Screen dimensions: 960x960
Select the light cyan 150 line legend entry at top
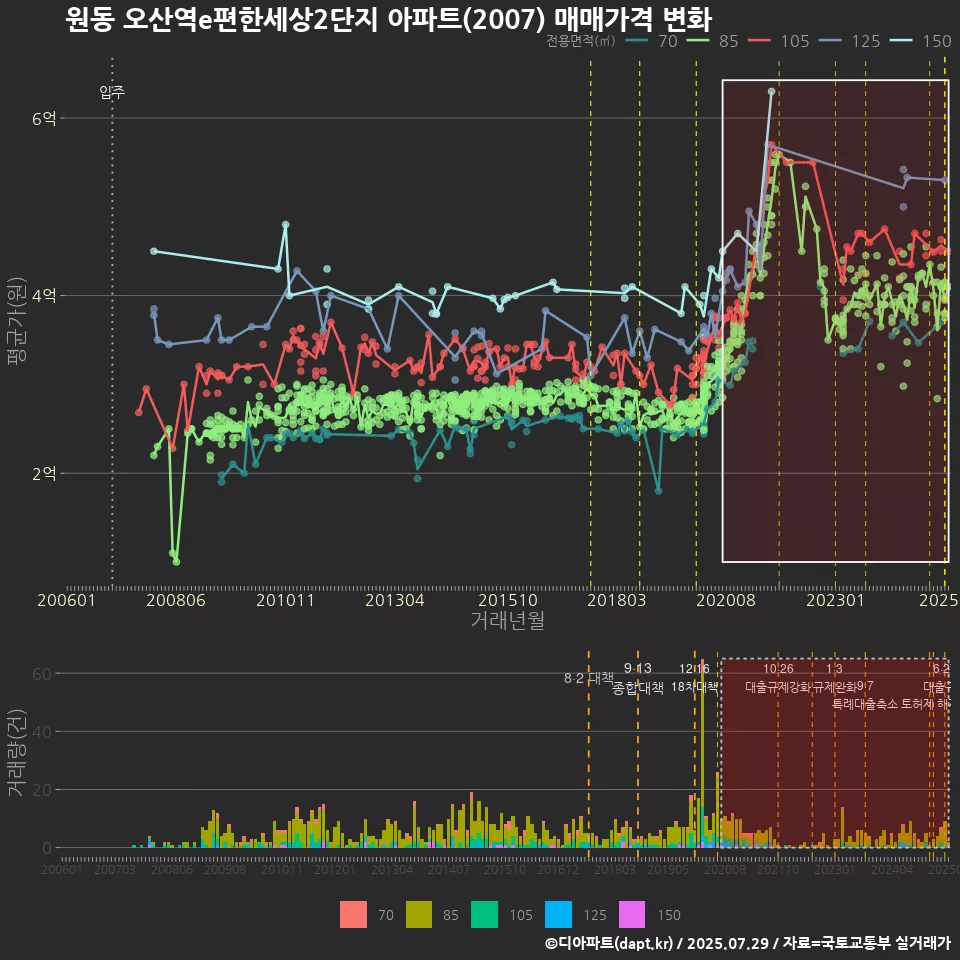coord(921,41)
